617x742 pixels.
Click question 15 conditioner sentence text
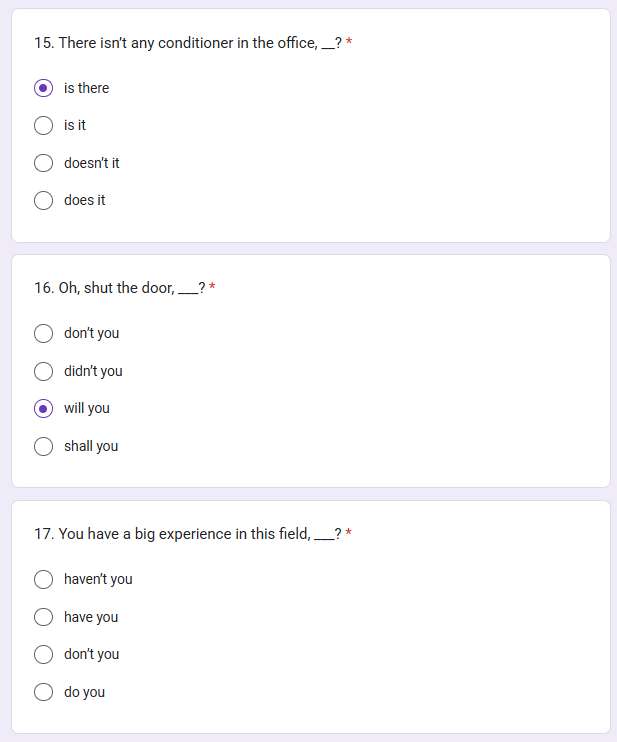(x=188, y=43)
